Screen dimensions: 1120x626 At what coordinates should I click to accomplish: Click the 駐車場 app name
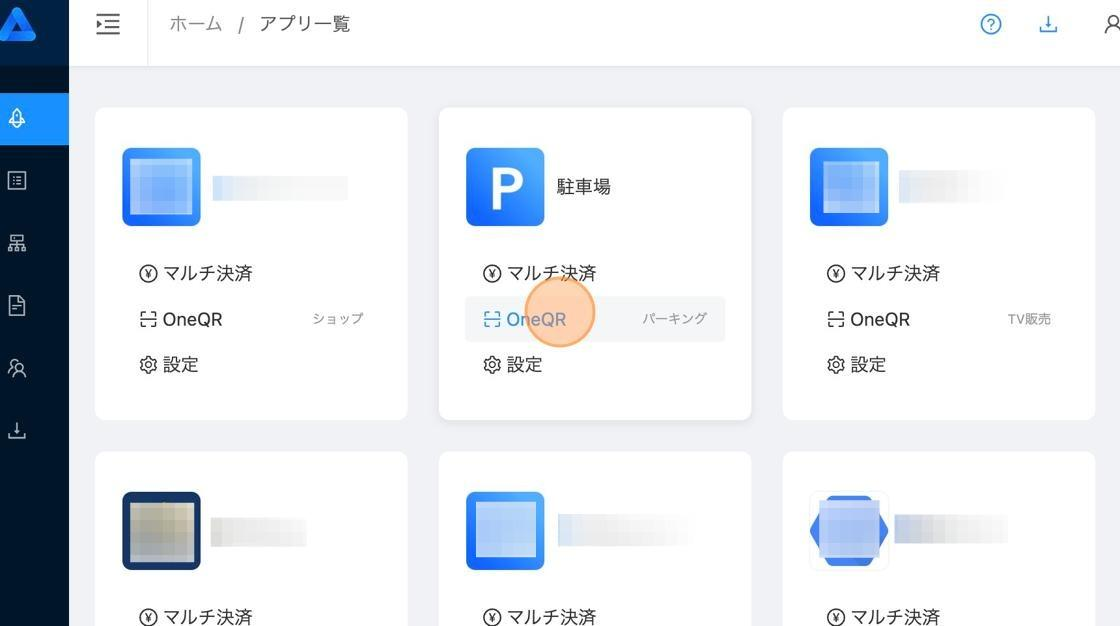[x=584, y=187]
